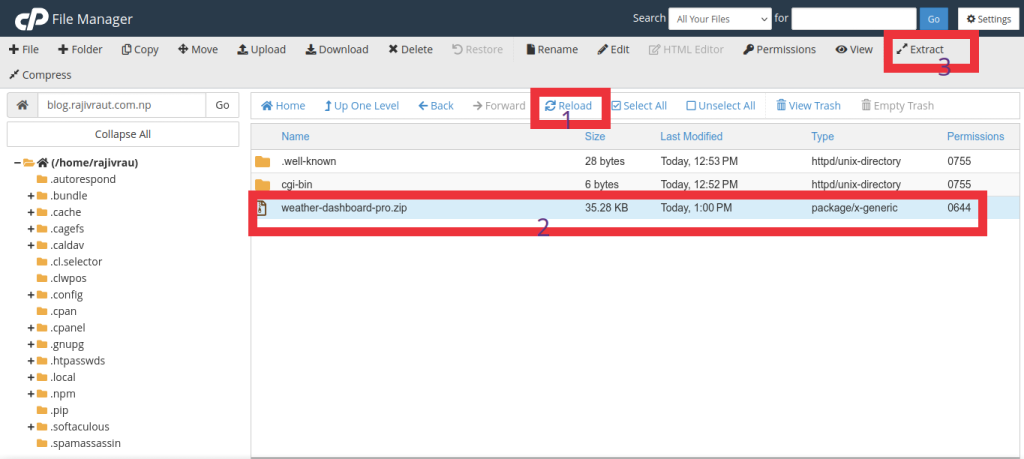Click the Compress toolbar button
Viewport: 1024px width, 459px height.
pyautogui.click(x=40, y=75)
